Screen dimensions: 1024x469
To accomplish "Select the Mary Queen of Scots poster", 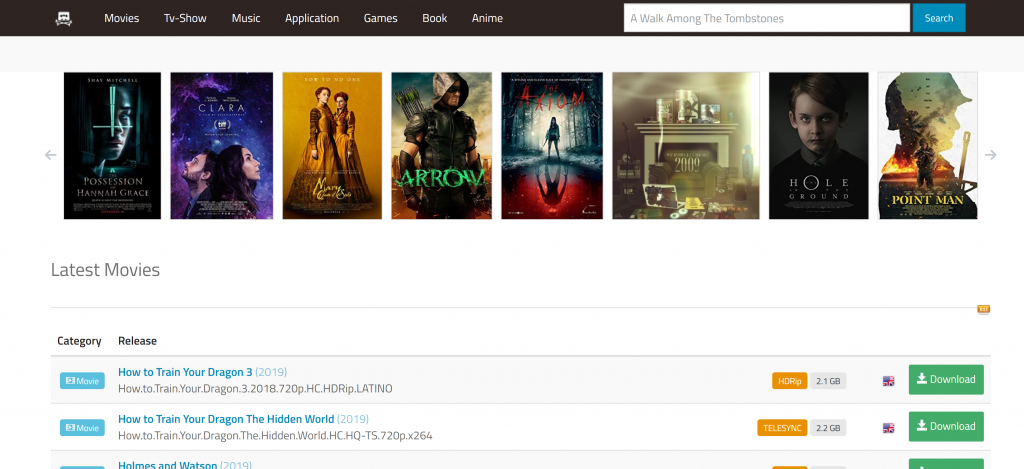I will 332,146.
